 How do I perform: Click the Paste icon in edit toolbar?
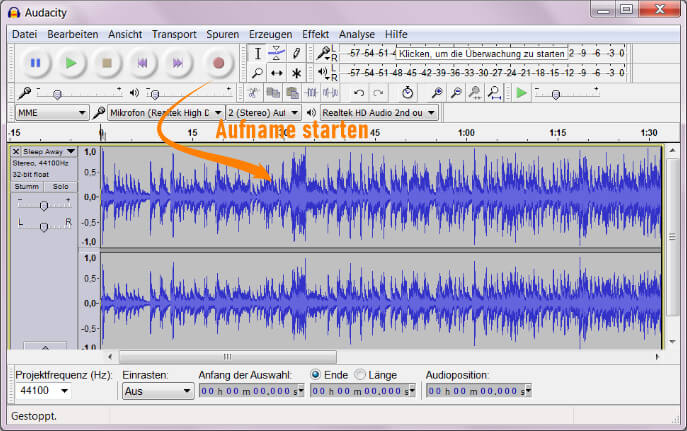click(x=292, y=92)
